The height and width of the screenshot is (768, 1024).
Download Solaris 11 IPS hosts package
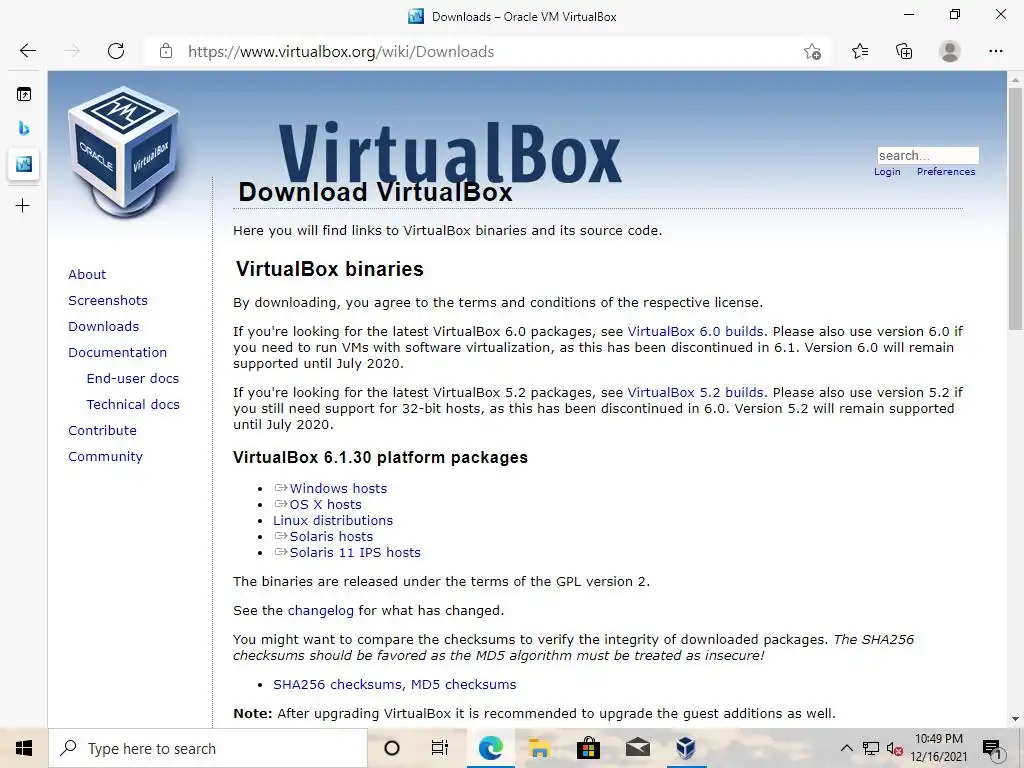coord(355,552)
